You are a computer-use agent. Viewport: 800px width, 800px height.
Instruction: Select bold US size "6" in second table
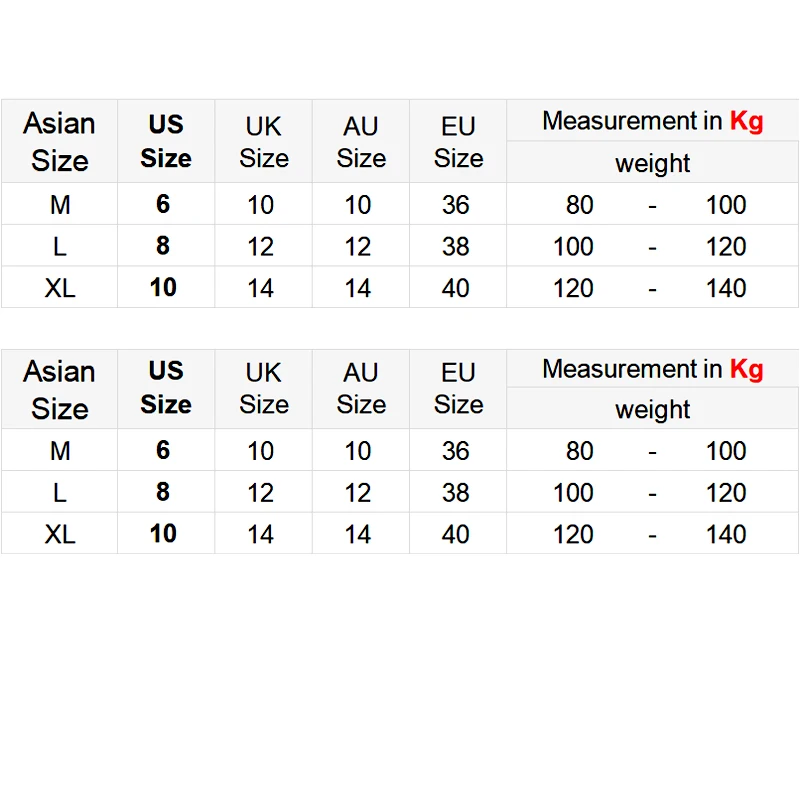click(163, 451)
